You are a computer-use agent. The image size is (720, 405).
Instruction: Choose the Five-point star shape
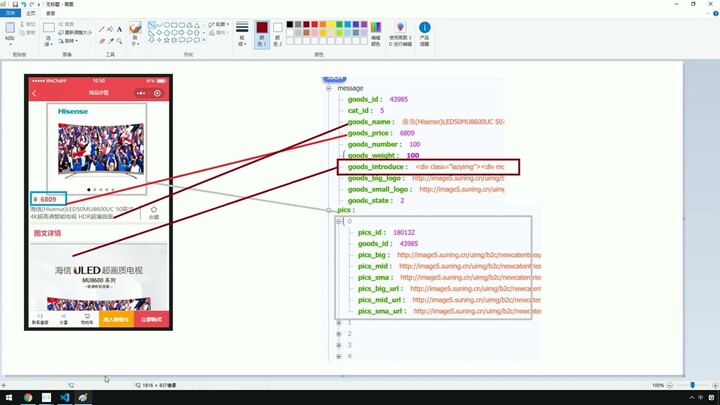167,40
